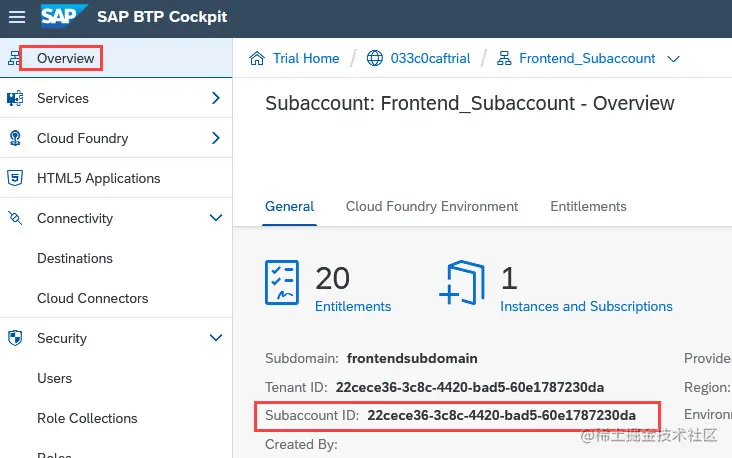
Task: Expand the Services menu chevron
Action: point(216,98)
